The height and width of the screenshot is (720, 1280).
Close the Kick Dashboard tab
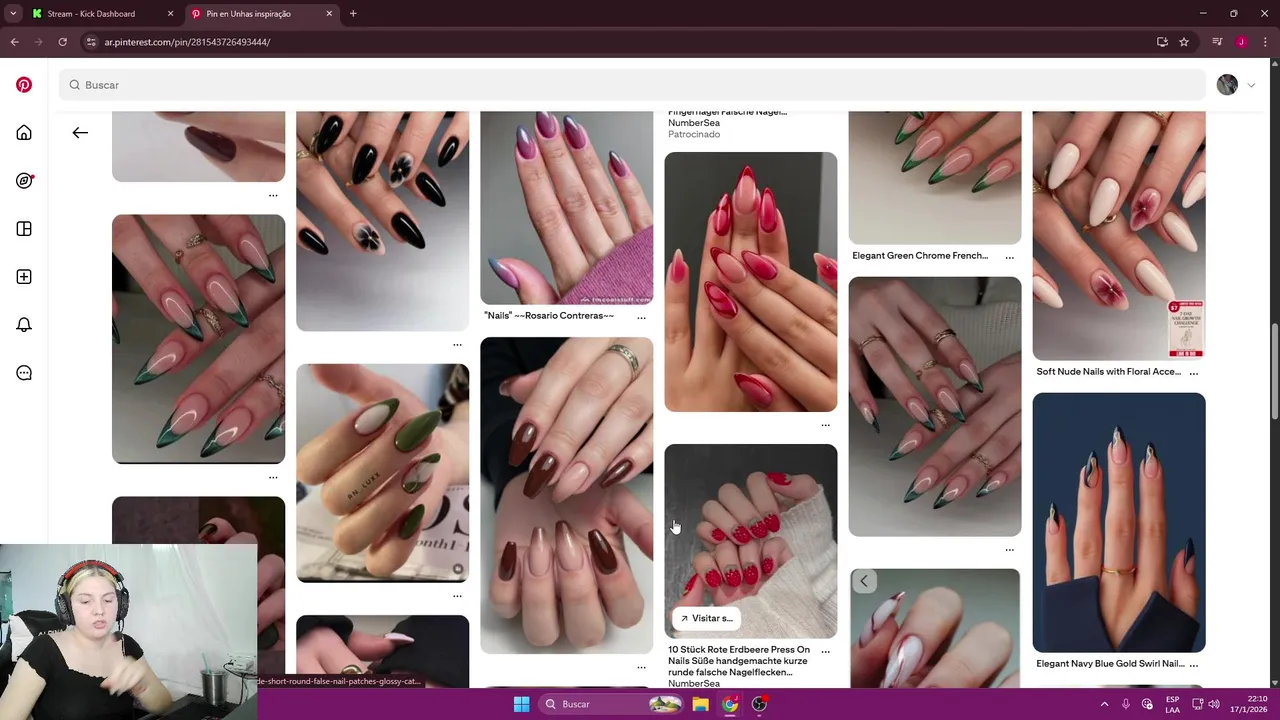[170, 14]
